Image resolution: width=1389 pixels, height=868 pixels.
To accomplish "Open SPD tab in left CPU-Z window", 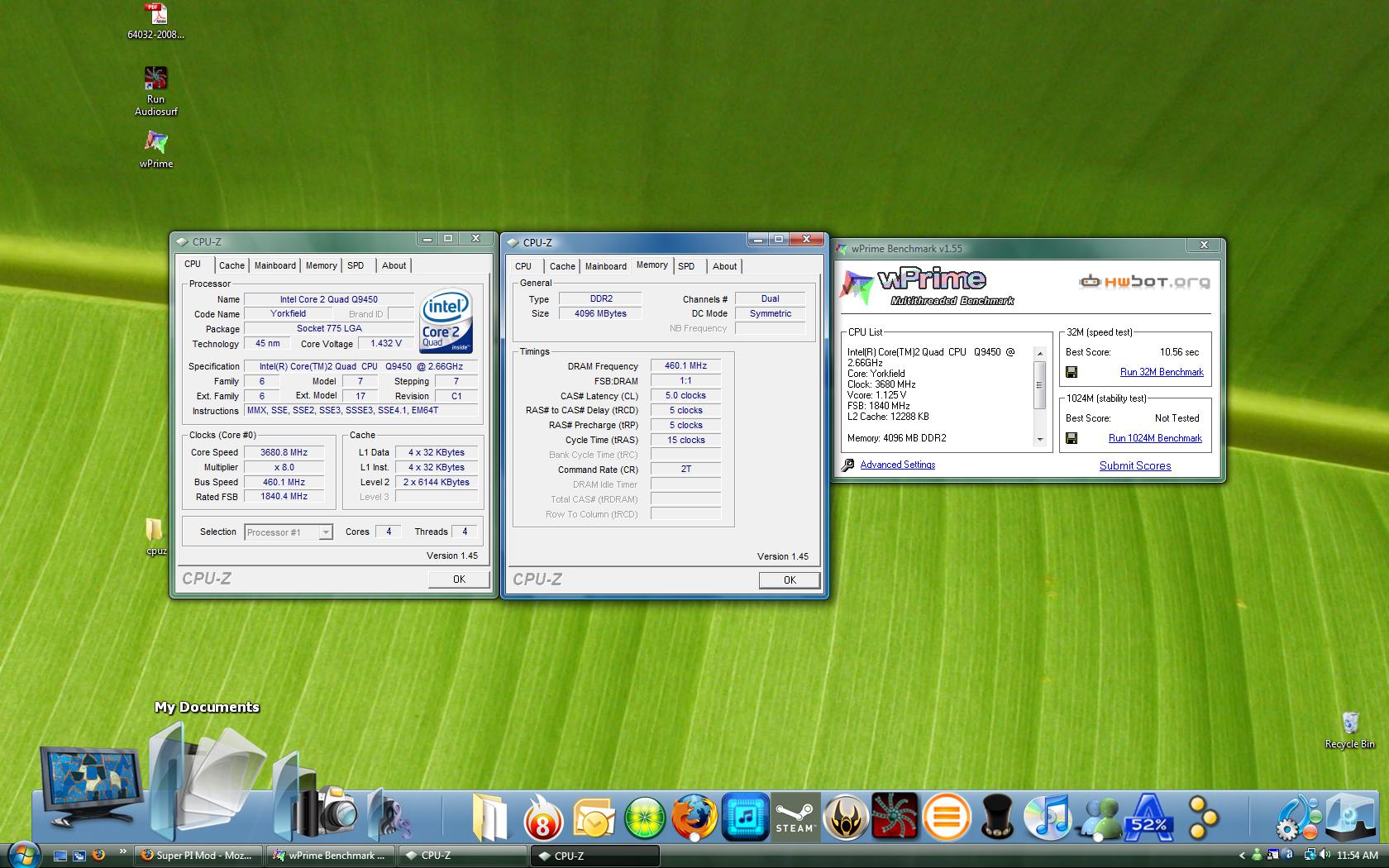I will 356,265.
